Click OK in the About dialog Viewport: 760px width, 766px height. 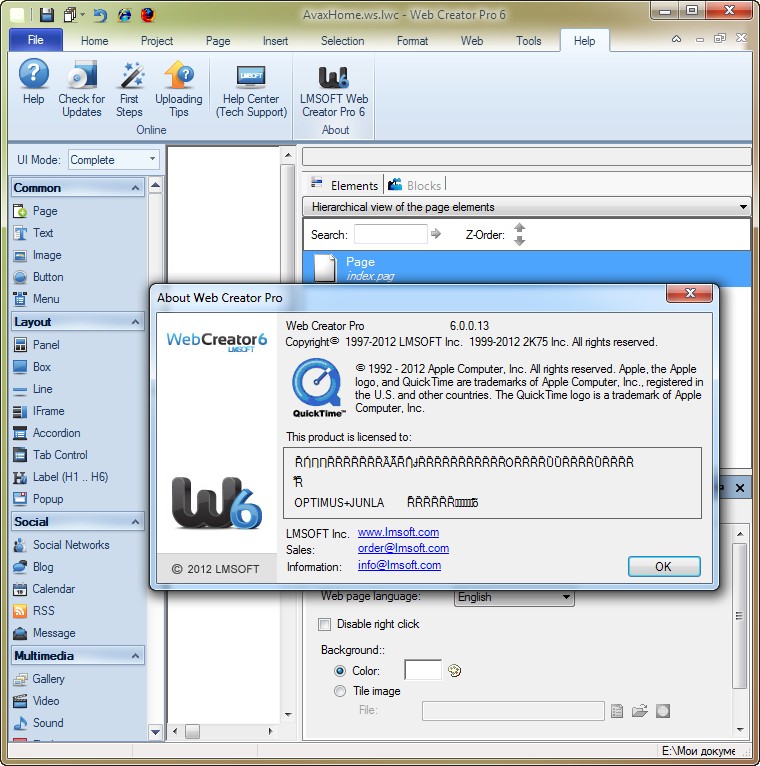tap(664, 566)
